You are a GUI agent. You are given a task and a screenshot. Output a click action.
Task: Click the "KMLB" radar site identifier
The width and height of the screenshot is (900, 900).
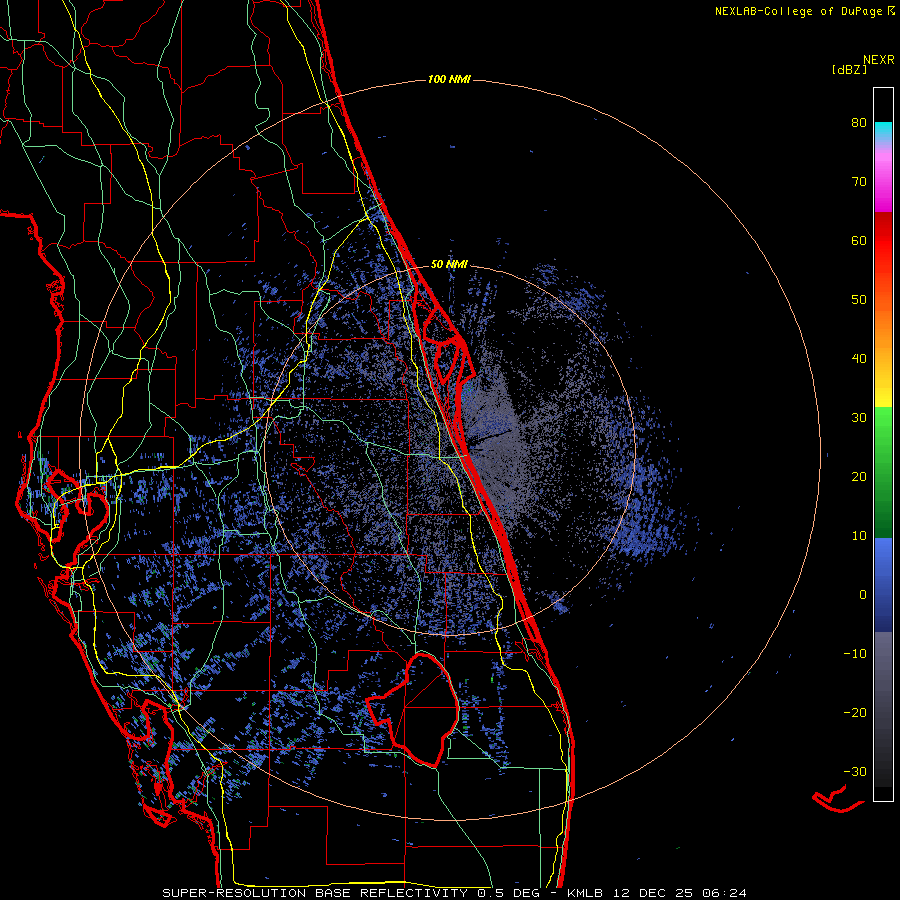585,893
